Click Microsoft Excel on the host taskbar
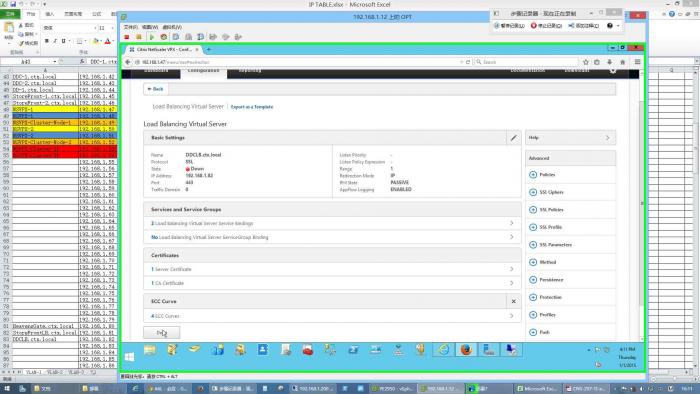The image size is (700, 394). point(537,389)
